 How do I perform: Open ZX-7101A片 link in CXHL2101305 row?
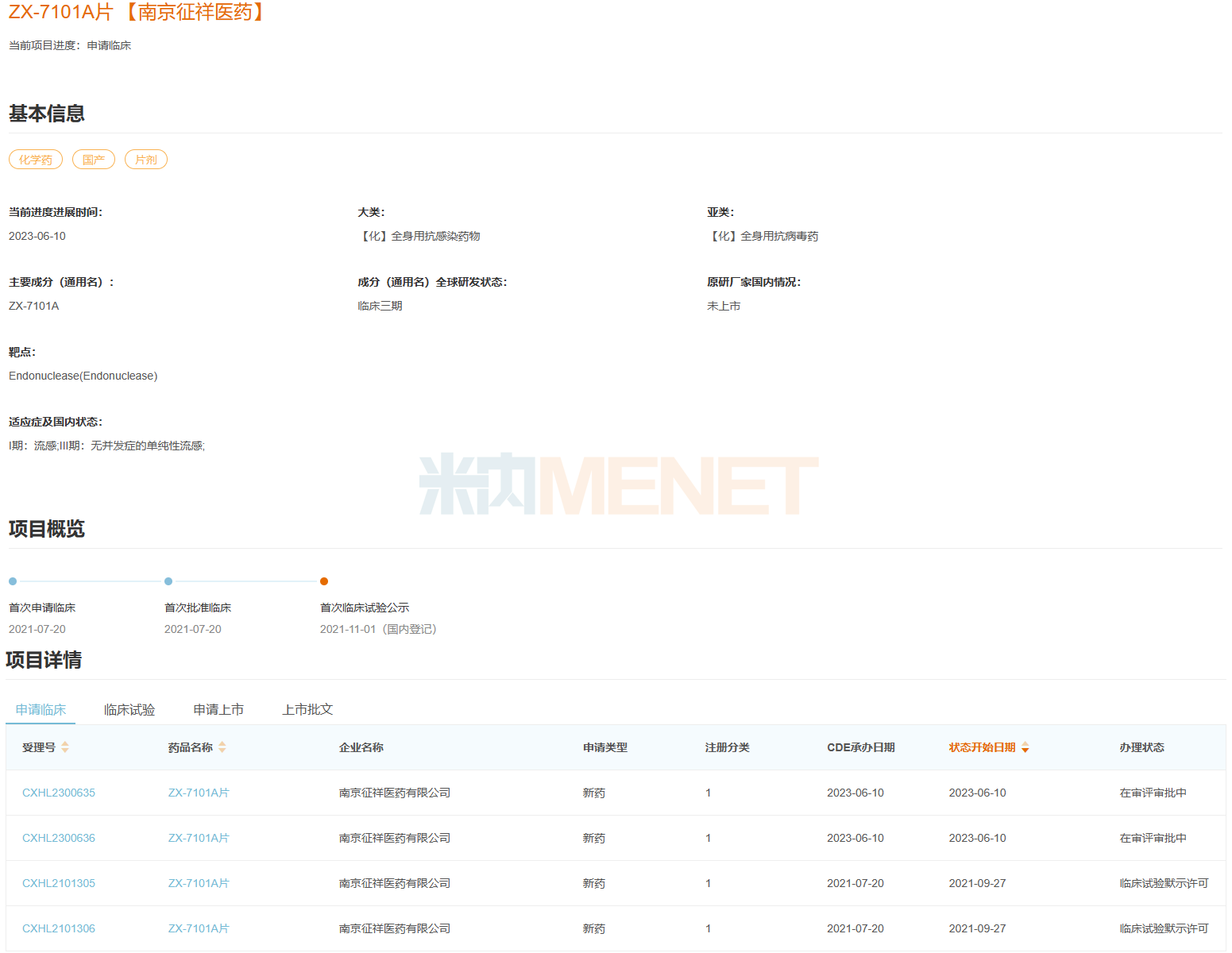199,883
